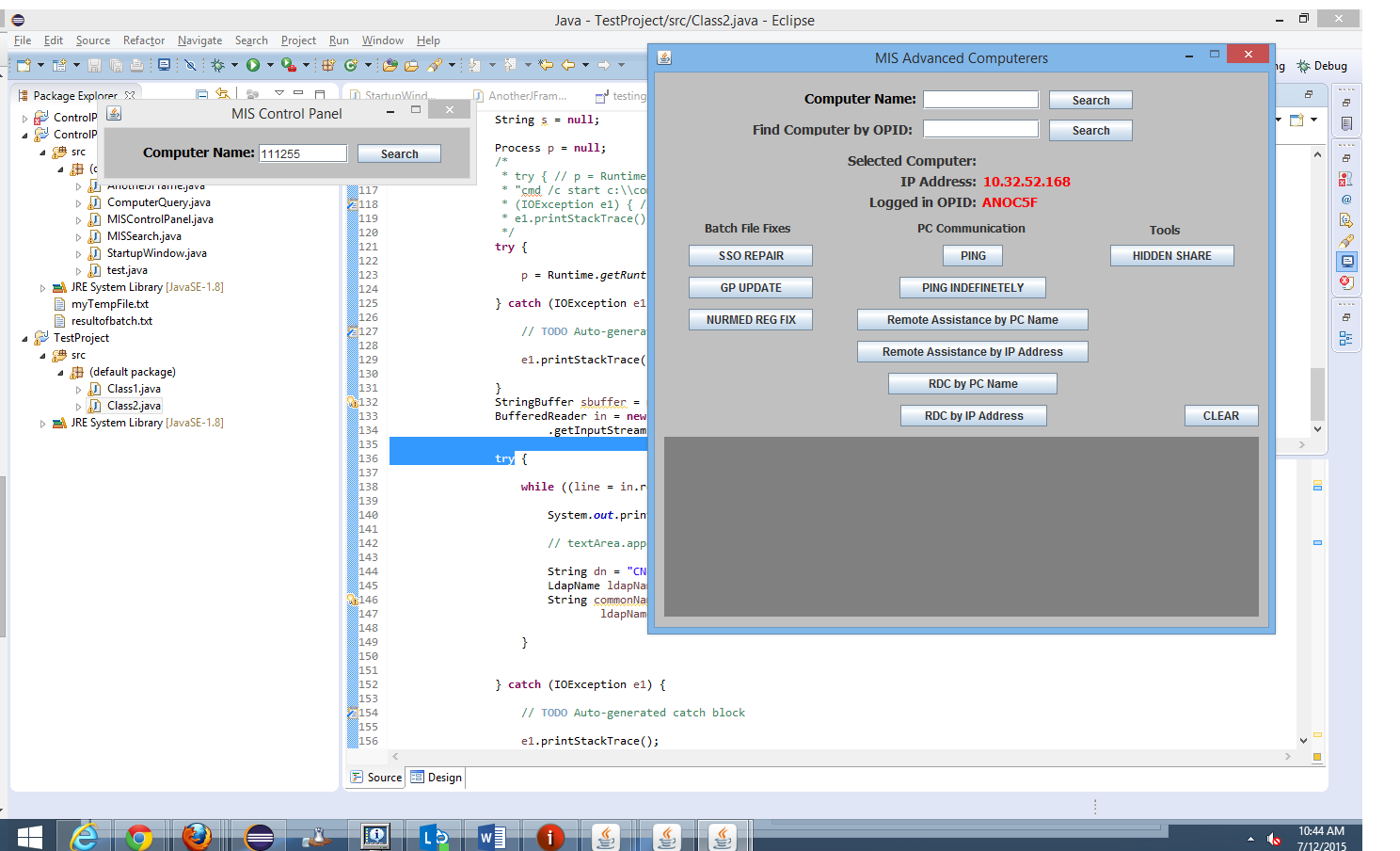Click the PING INDEFINETELY button
Screen dimensions: 1400x851
tap(972, 288)
